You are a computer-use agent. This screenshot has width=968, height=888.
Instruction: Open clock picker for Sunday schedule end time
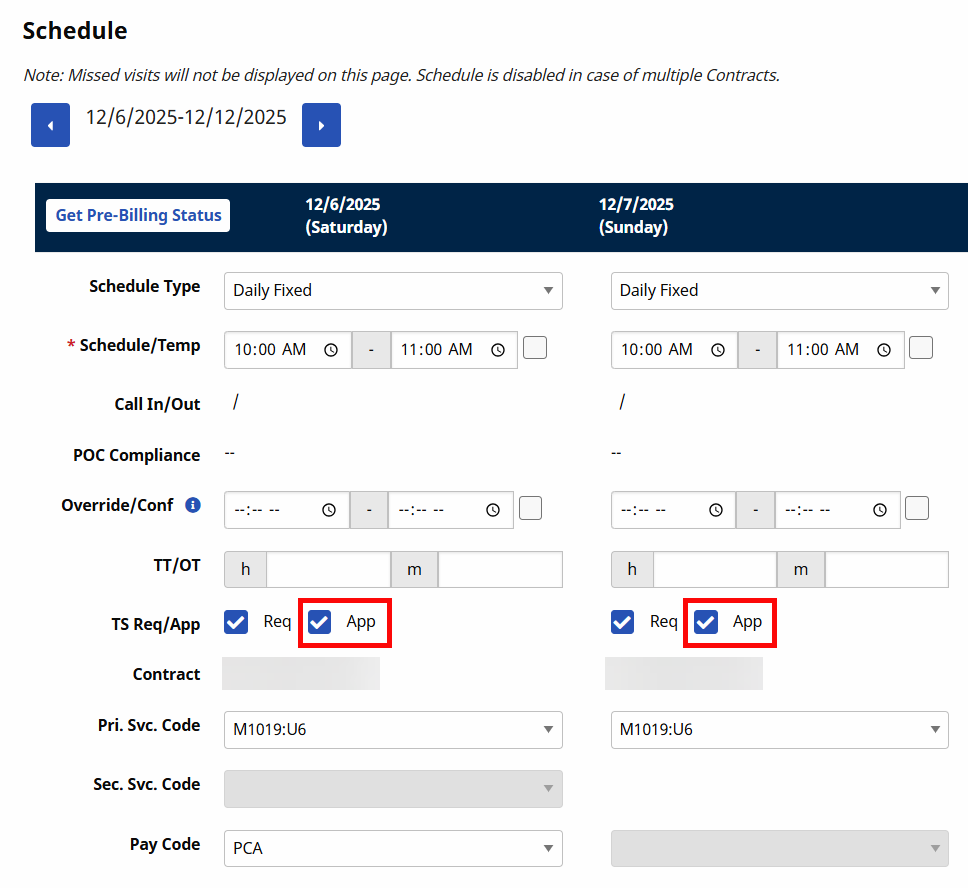(884, 350)
